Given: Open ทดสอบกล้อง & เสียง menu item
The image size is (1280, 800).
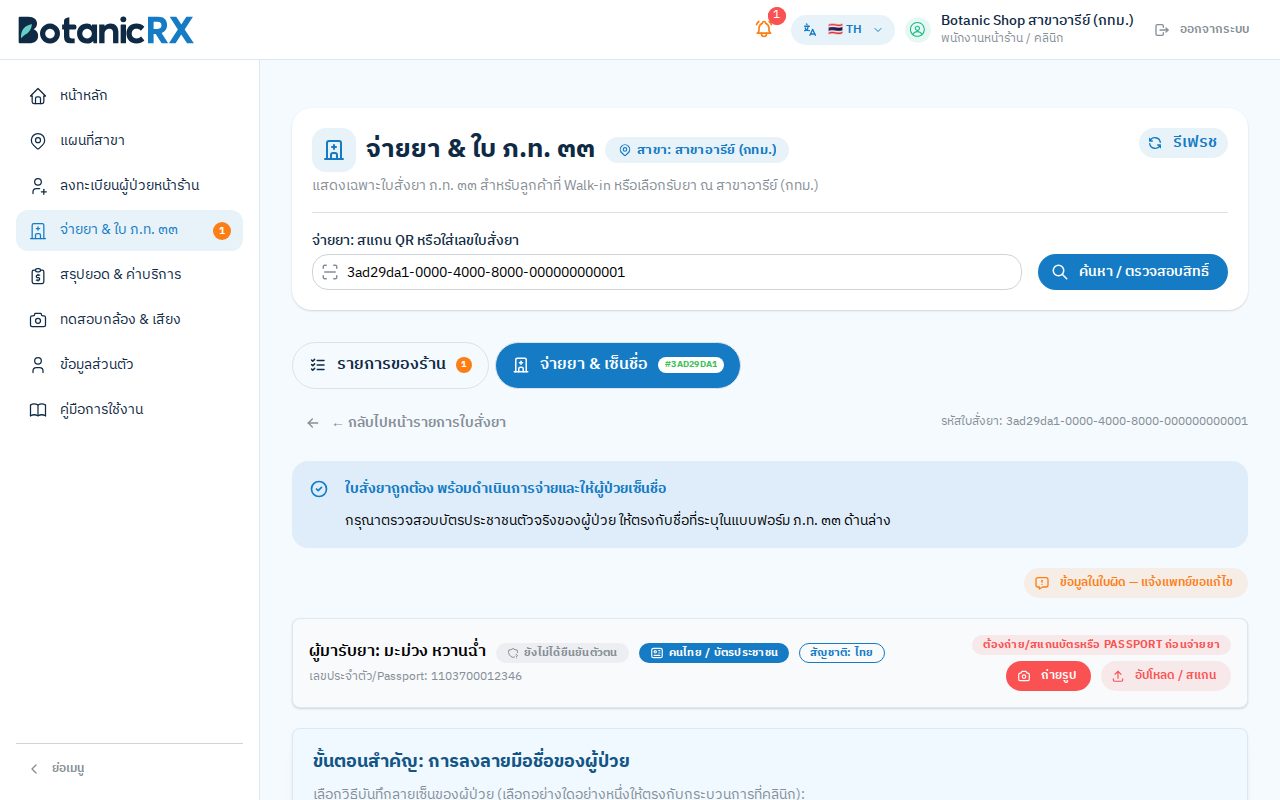Looking at the screenshot, I should [129, 320].
